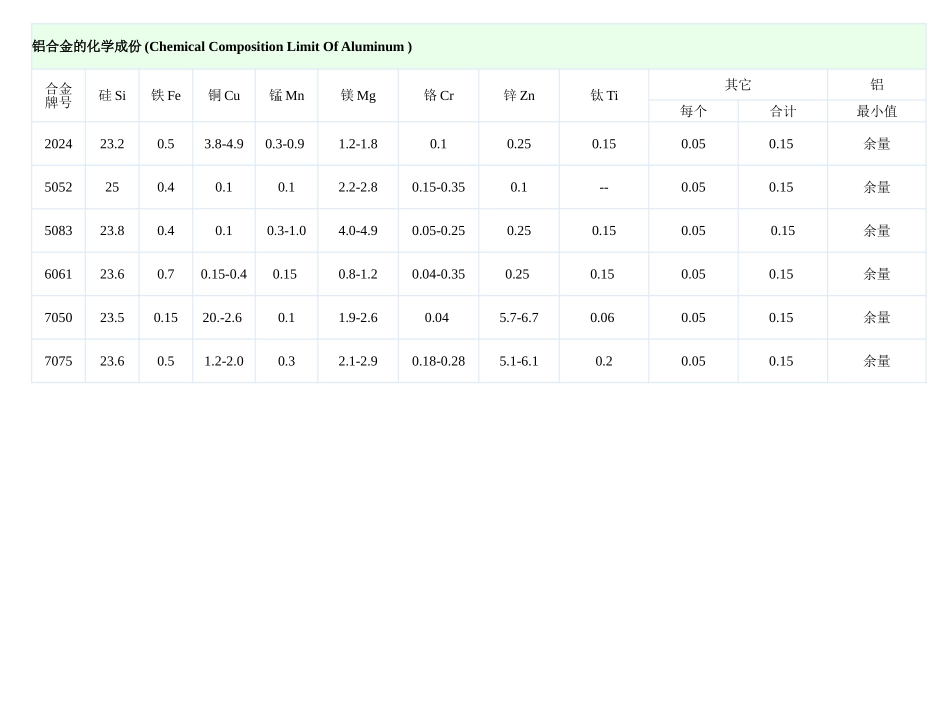
Task: Select the '锌 Zn' column header
Action: 519,96
